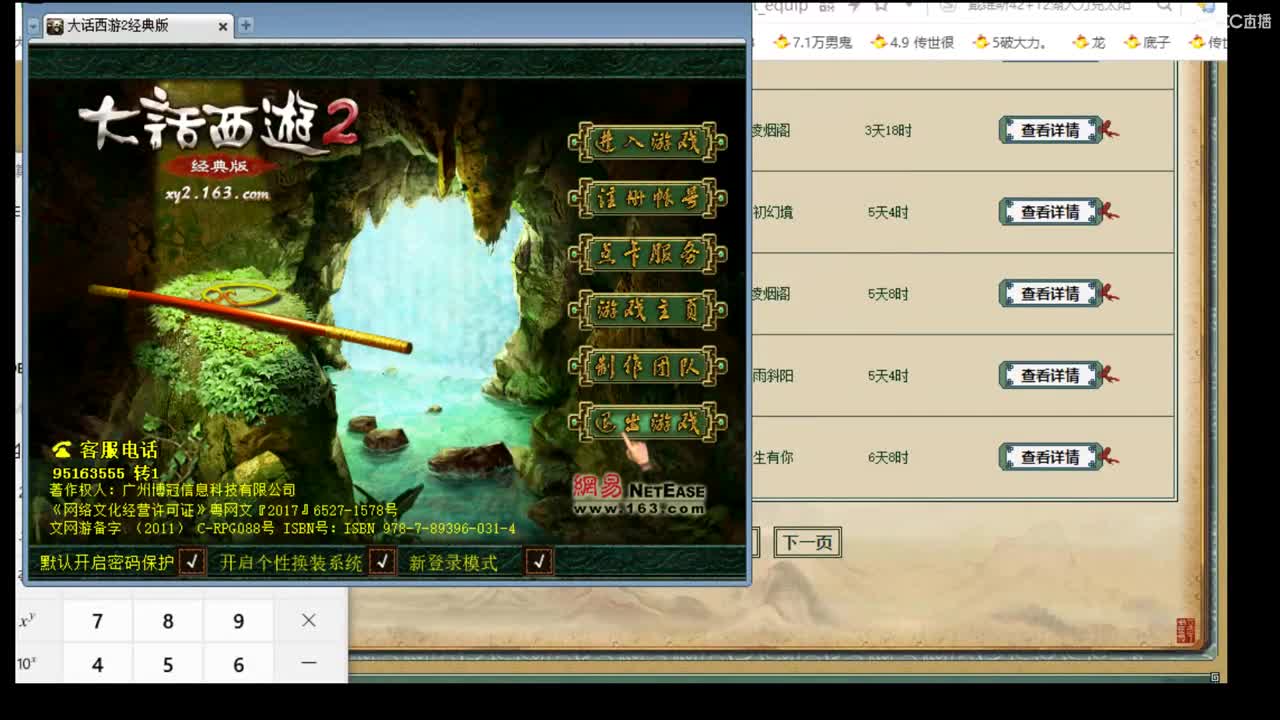Click the 3天18时 remaining time cell
This screenshot has width=1280, height=720.
point(888,130)
